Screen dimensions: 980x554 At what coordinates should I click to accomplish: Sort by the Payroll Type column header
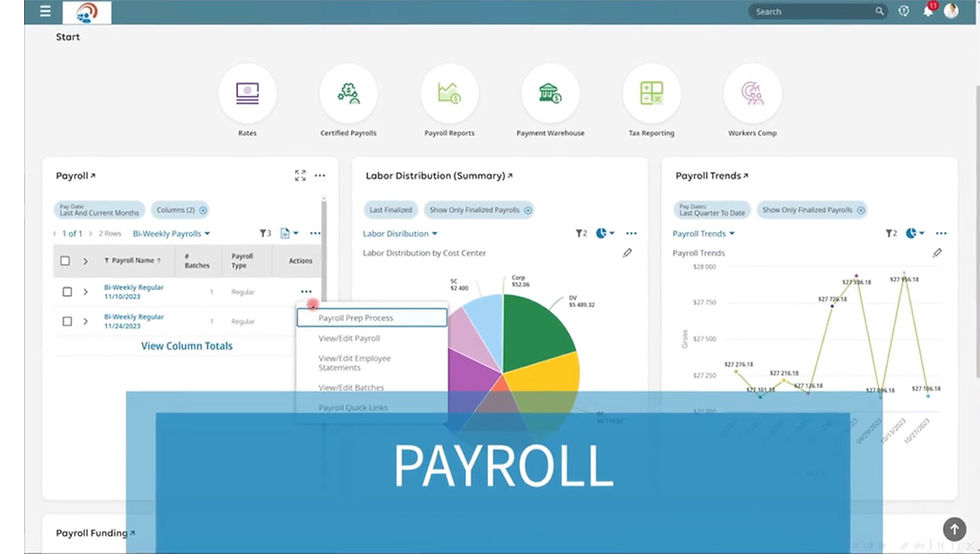pyautogui.click(x=242, y=261)
